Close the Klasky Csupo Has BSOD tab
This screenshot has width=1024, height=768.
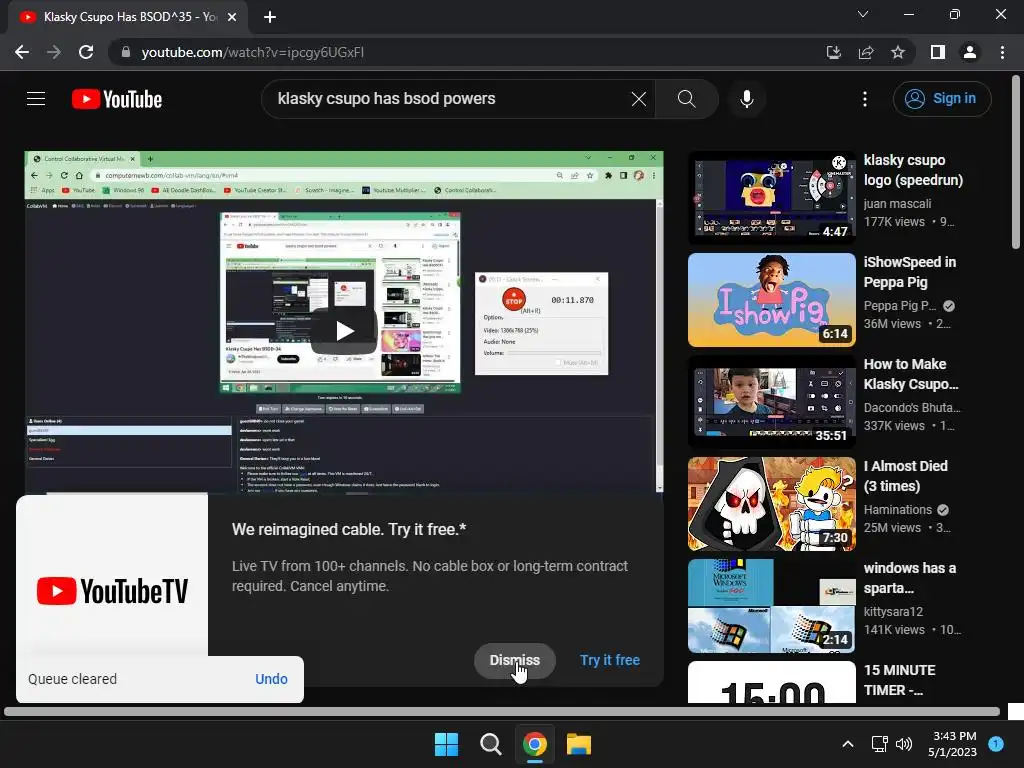click(x=232, y=17)
